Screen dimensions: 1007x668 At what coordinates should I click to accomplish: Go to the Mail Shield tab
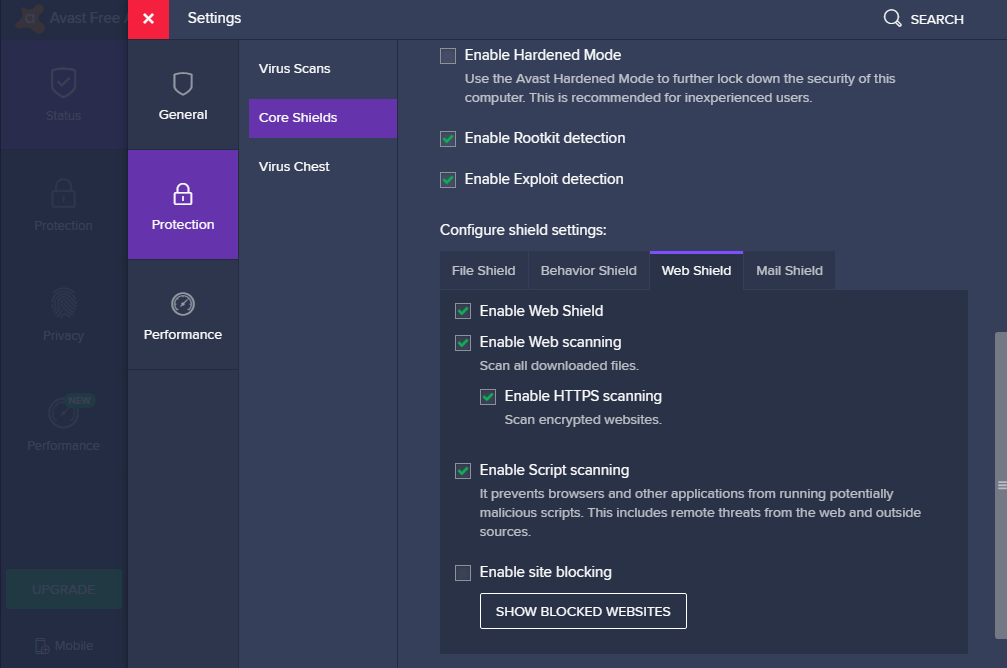click(x=789, y=271)
